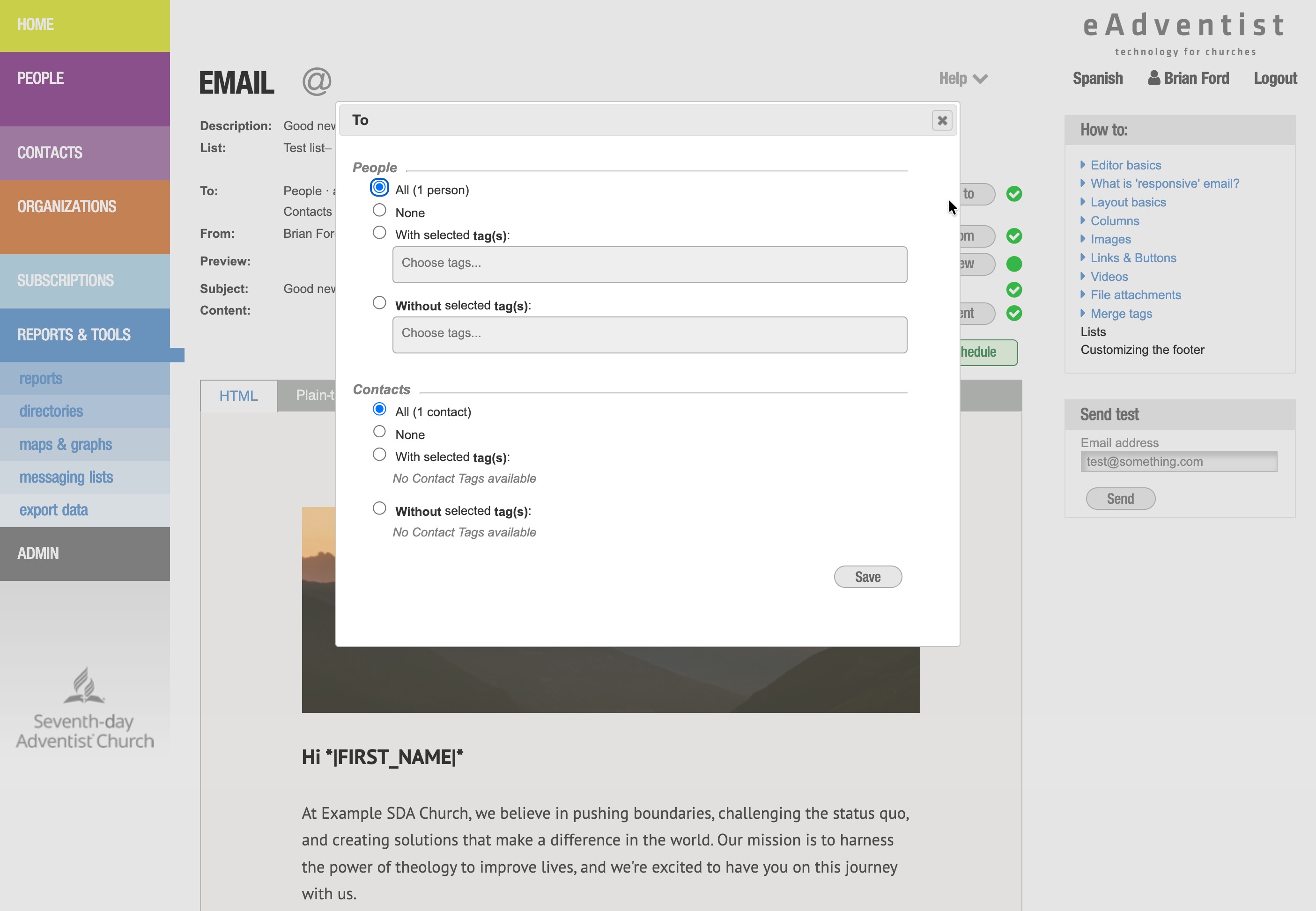Click the user icon next to Brian Ford
Image resolution: width=1316 pixels, height=911 pixels.
pyautogui.click(x=1153, y=78)
